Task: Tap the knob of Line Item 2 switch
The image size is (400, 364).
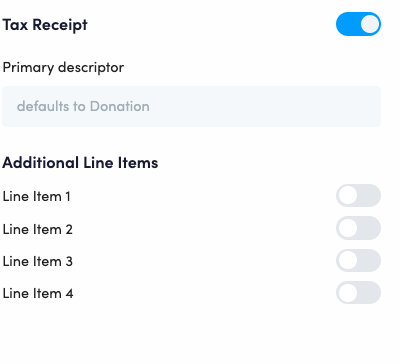Action: point(348,228)
